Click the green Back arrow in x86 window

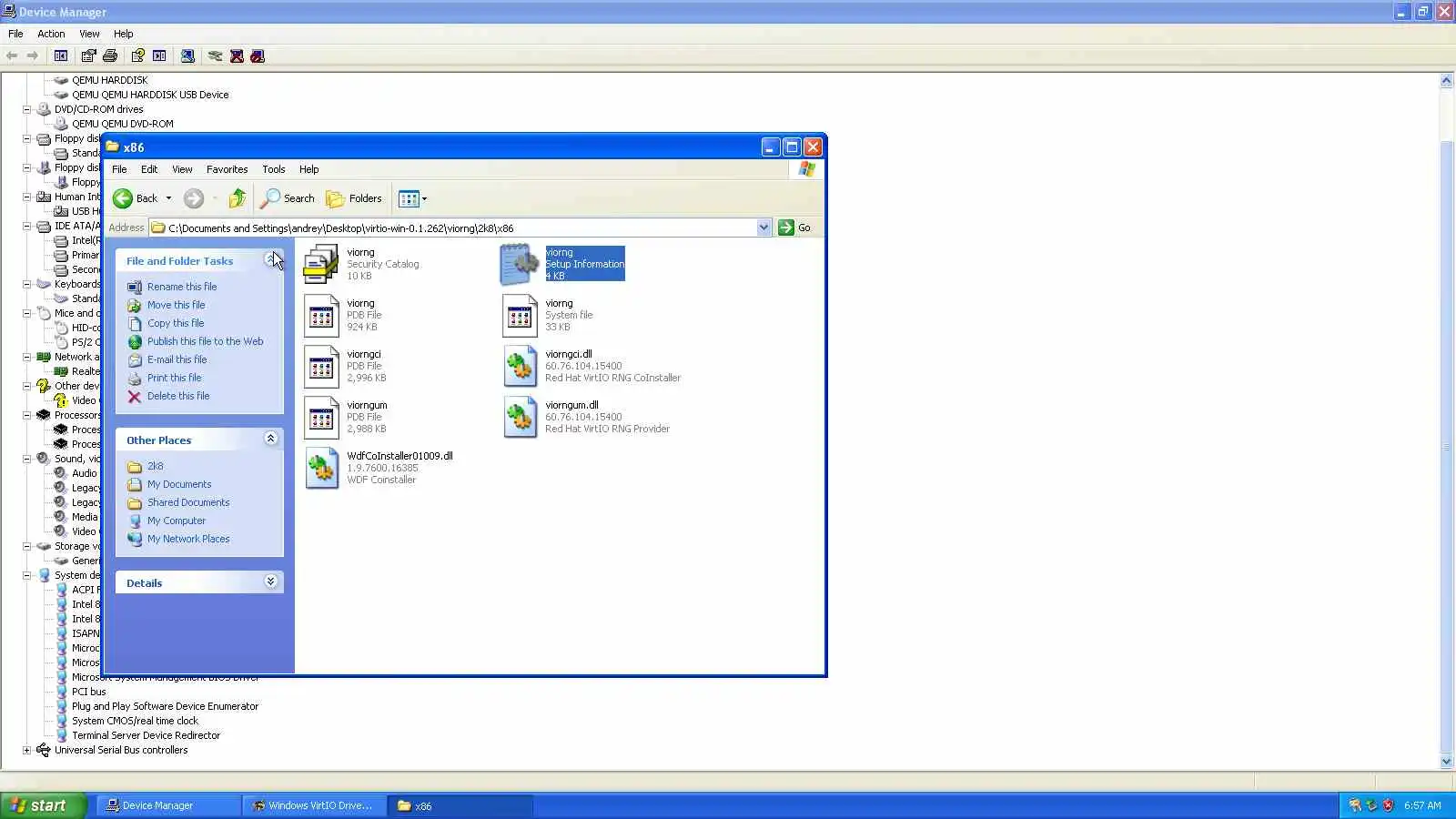coord(123,198)
